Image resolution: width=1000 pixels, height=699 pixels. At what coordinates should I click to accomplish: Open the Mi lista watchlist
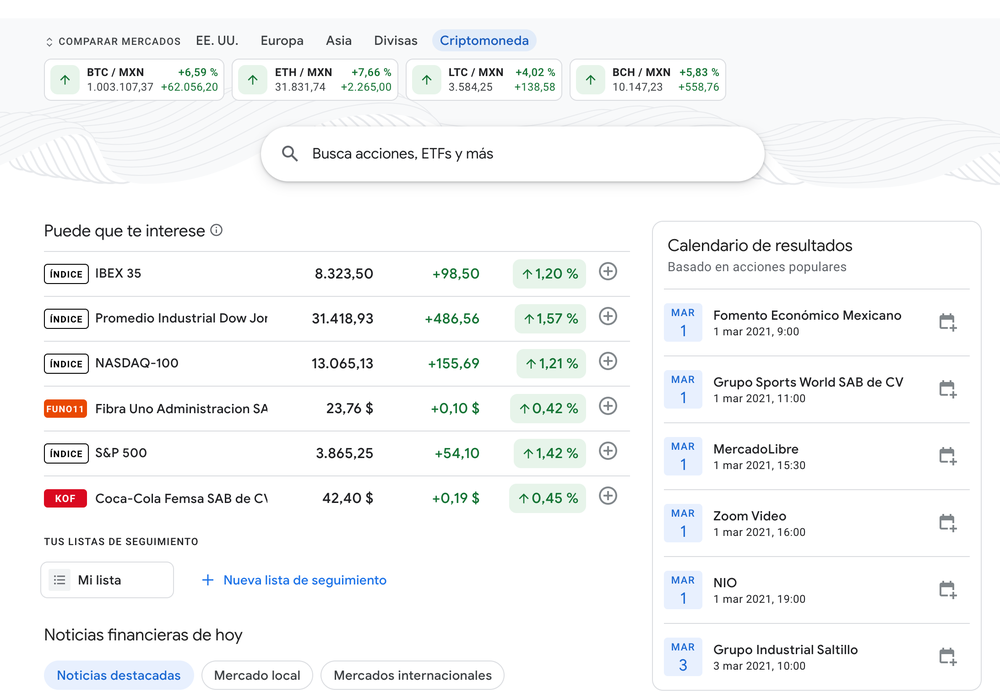click(x=107, y=580)
